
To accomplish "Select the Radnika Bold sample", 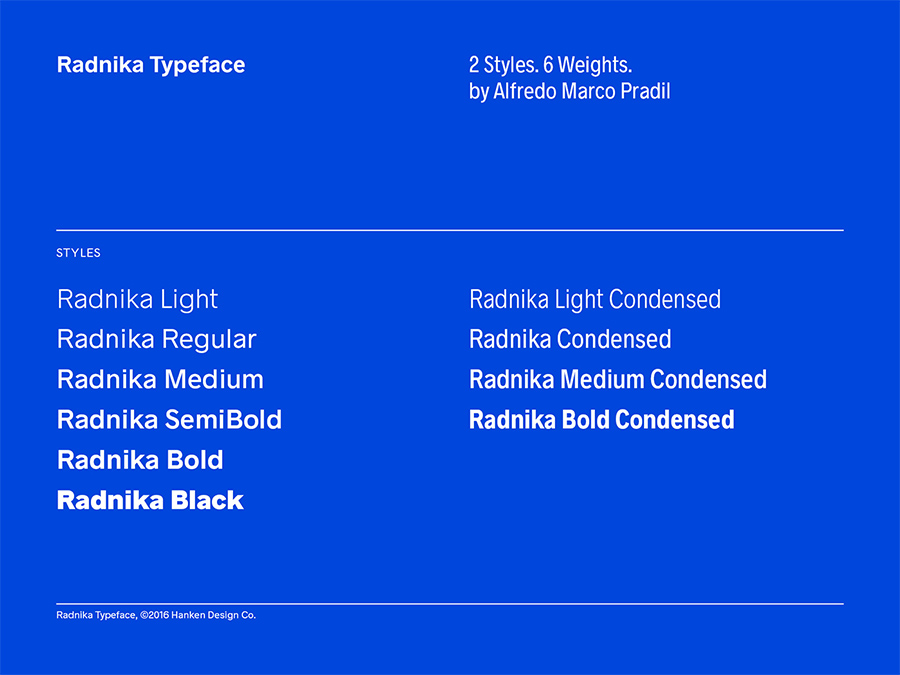I will pyautogui.click(x=140, y=460).
